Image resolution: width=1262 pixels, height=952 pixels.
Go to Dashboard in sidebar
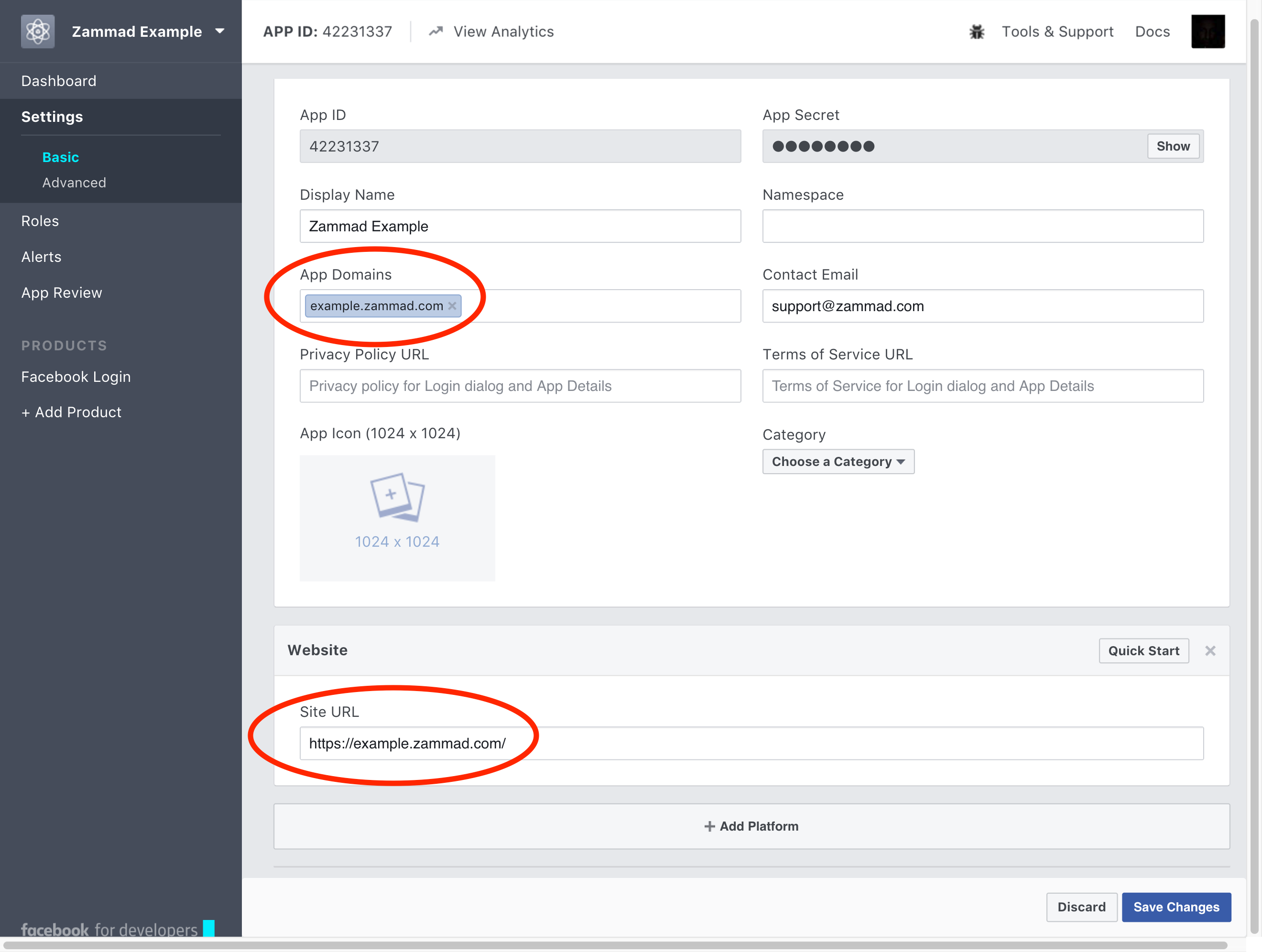click(59, 81)
